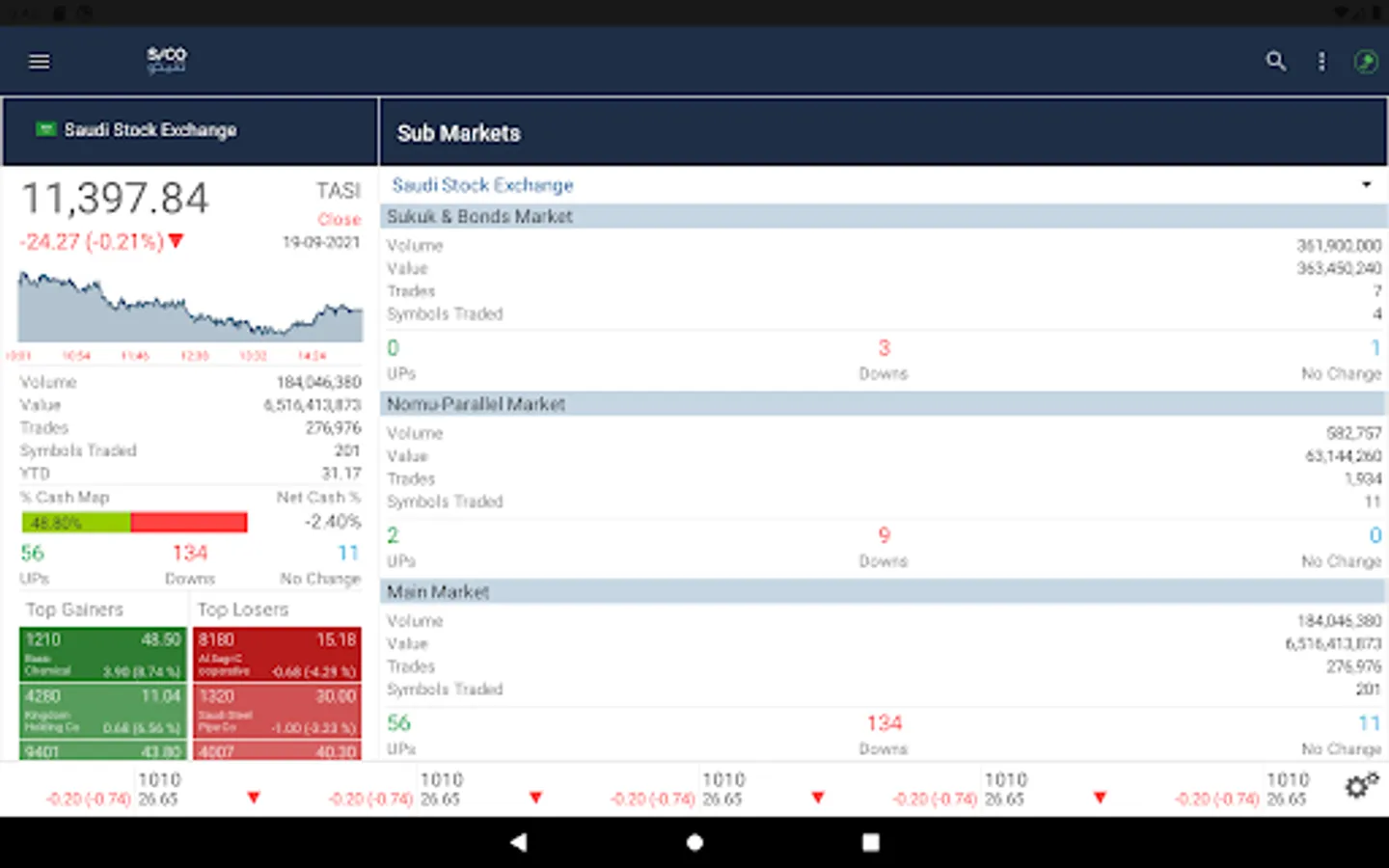The height and width of the screenshot is (868, 1389).
Task: Tap TASI No Change count 11 in left panel
Action: pos(348,553)
